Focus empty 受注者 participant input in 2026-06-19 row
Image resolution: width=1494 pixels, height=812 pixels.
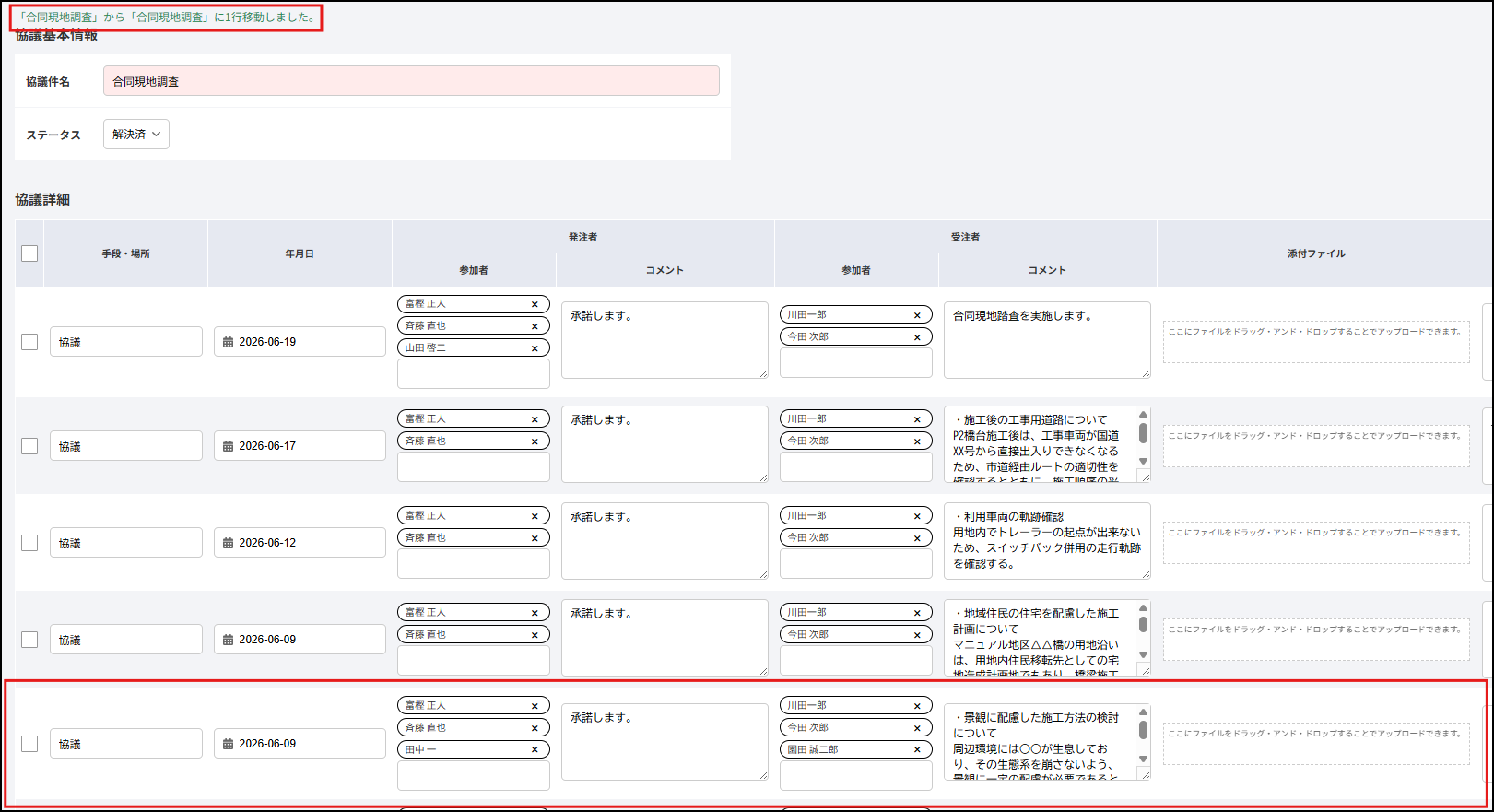(x=856, y=363)
